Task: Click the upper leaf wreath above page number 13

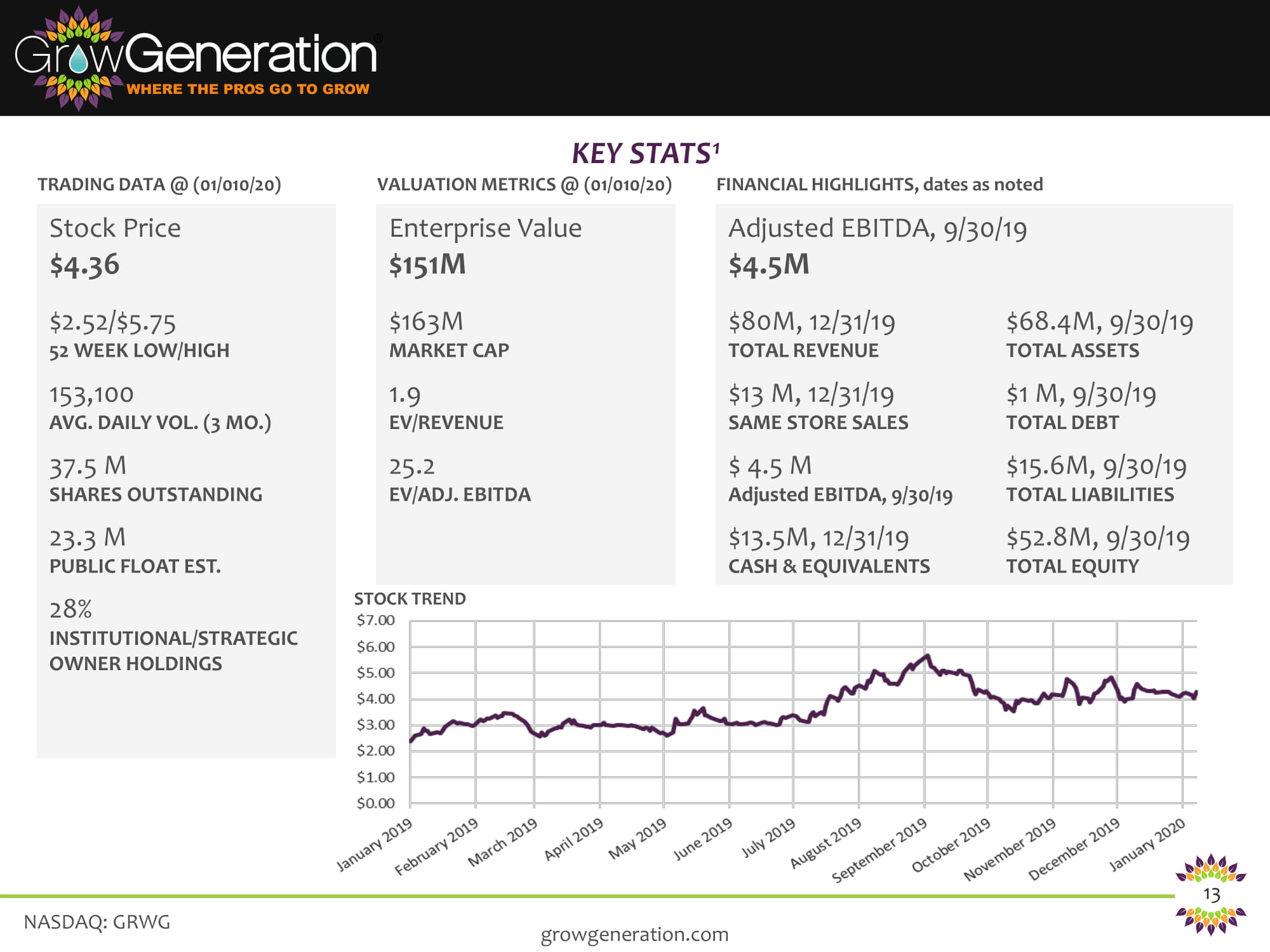Action: (1210, 869)
